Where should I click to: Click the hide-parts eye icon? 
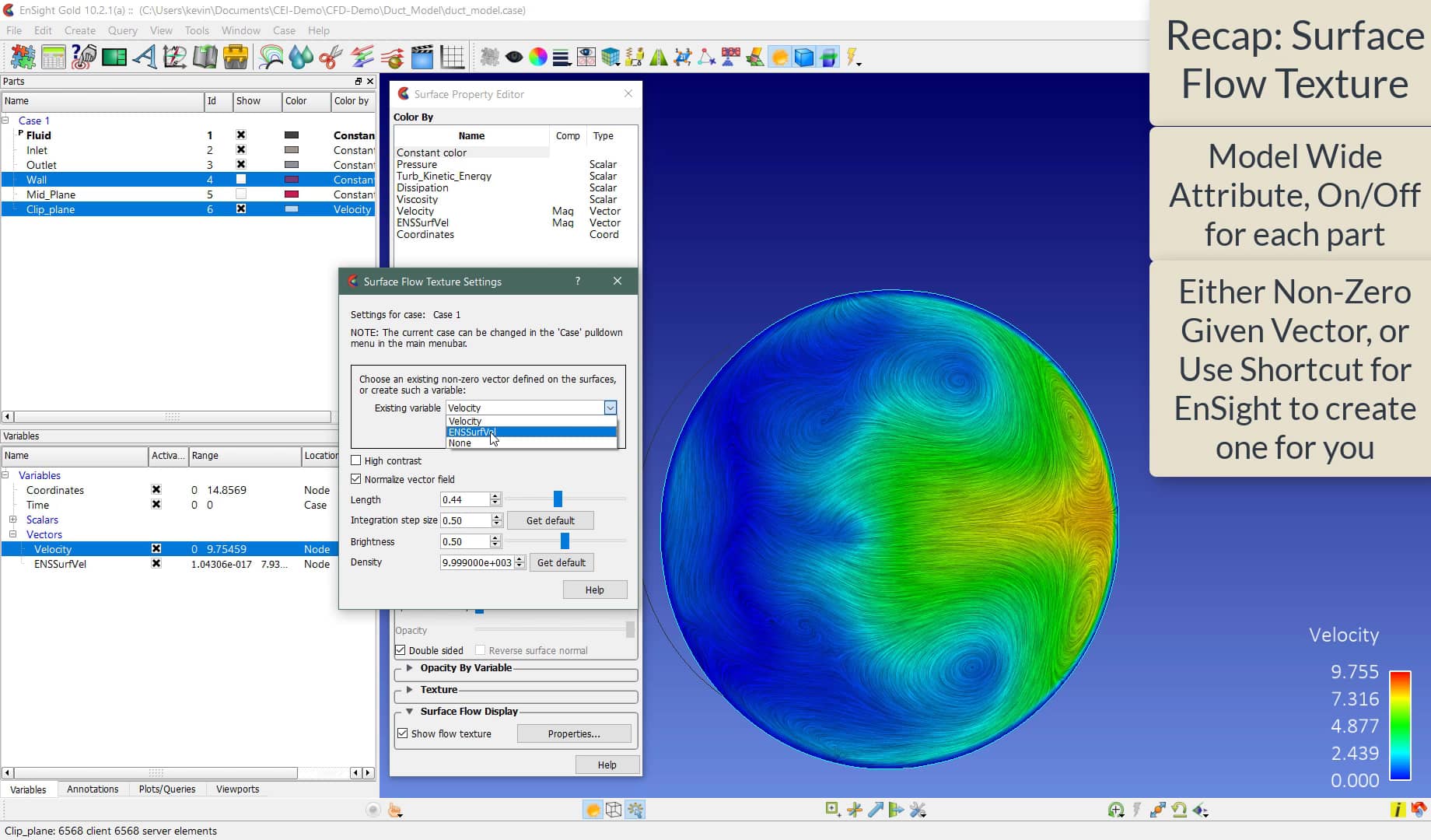click(514, 57)
